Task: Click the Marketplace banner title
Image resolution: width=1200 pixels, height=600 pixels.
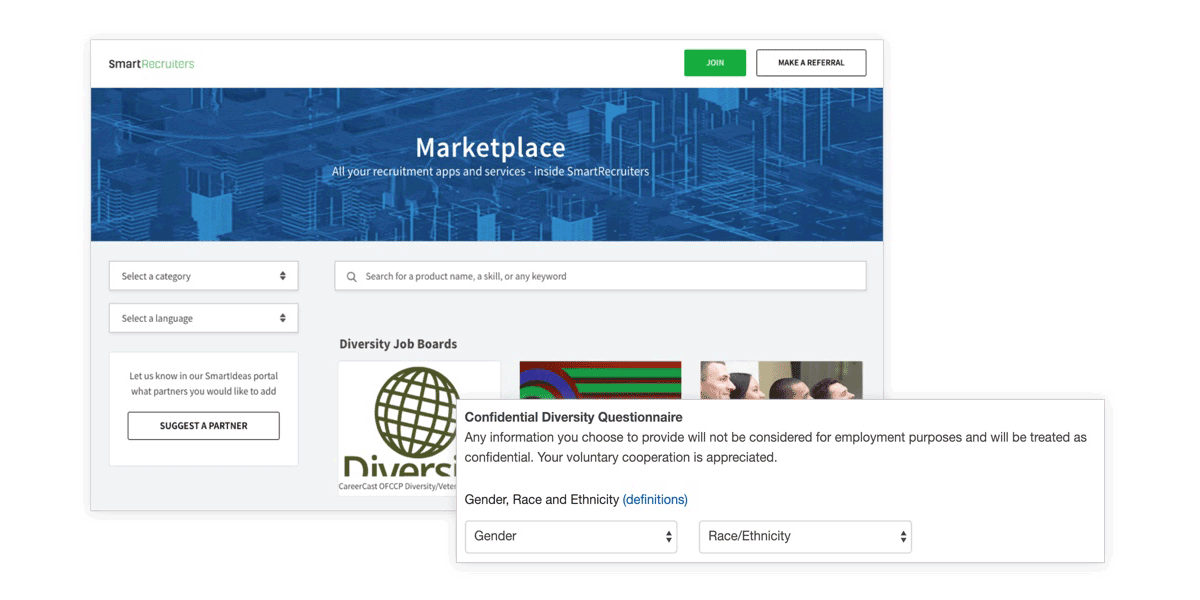Action: (490, 148)
